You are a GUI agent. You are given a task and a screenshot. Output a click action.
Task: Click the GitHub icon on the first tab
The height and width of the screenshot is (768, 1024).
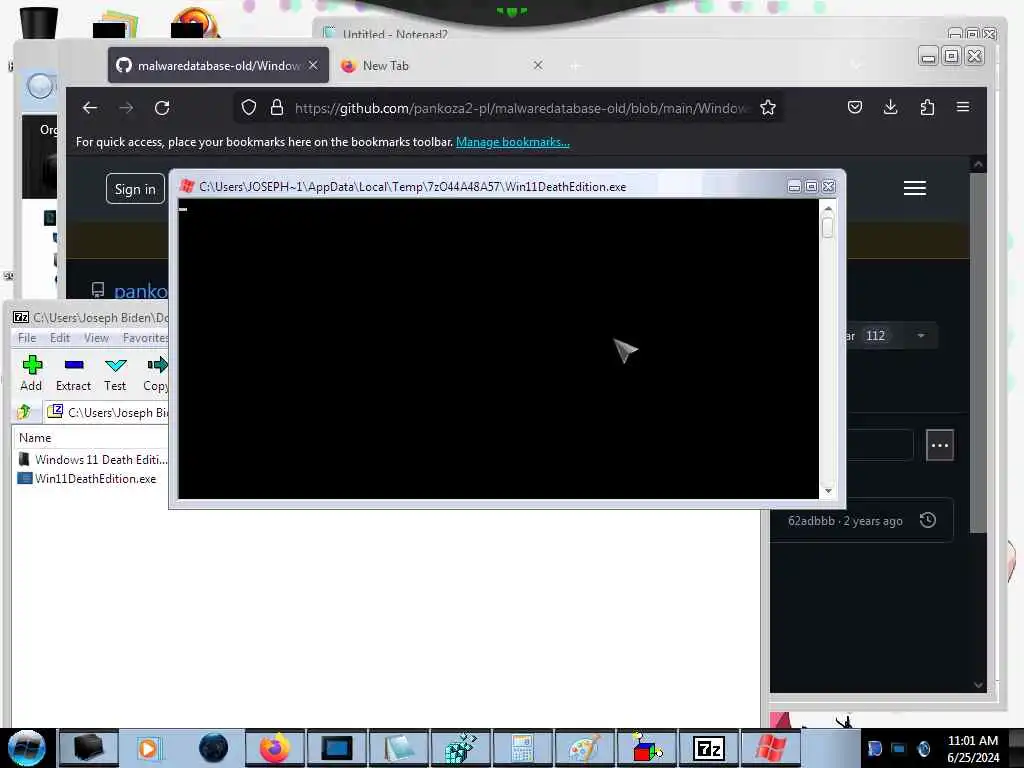coord(124,65)
